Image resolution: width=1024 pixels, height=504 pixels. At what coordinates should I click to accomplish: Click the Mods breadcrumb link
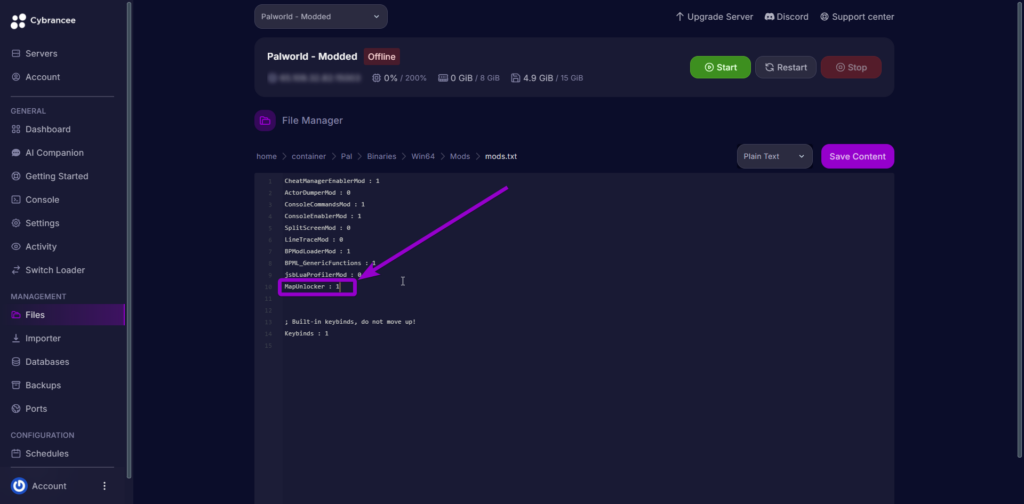pyautogui.click(x=459, y=156)
